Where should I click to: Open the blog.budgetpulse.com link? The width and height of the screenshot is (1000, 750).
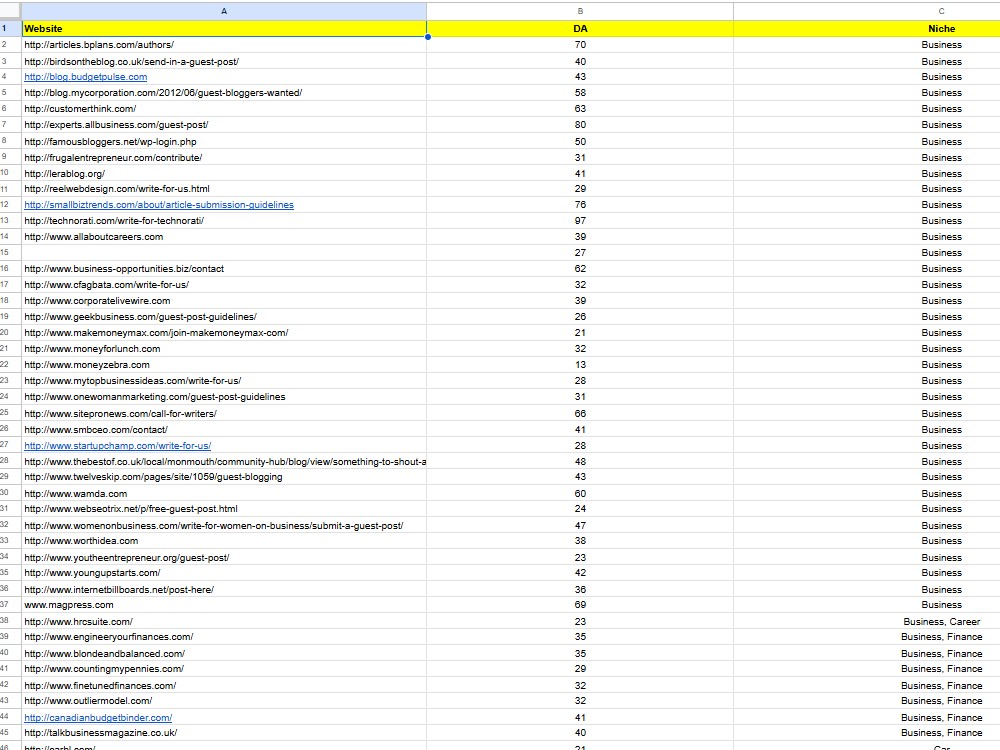85,77
